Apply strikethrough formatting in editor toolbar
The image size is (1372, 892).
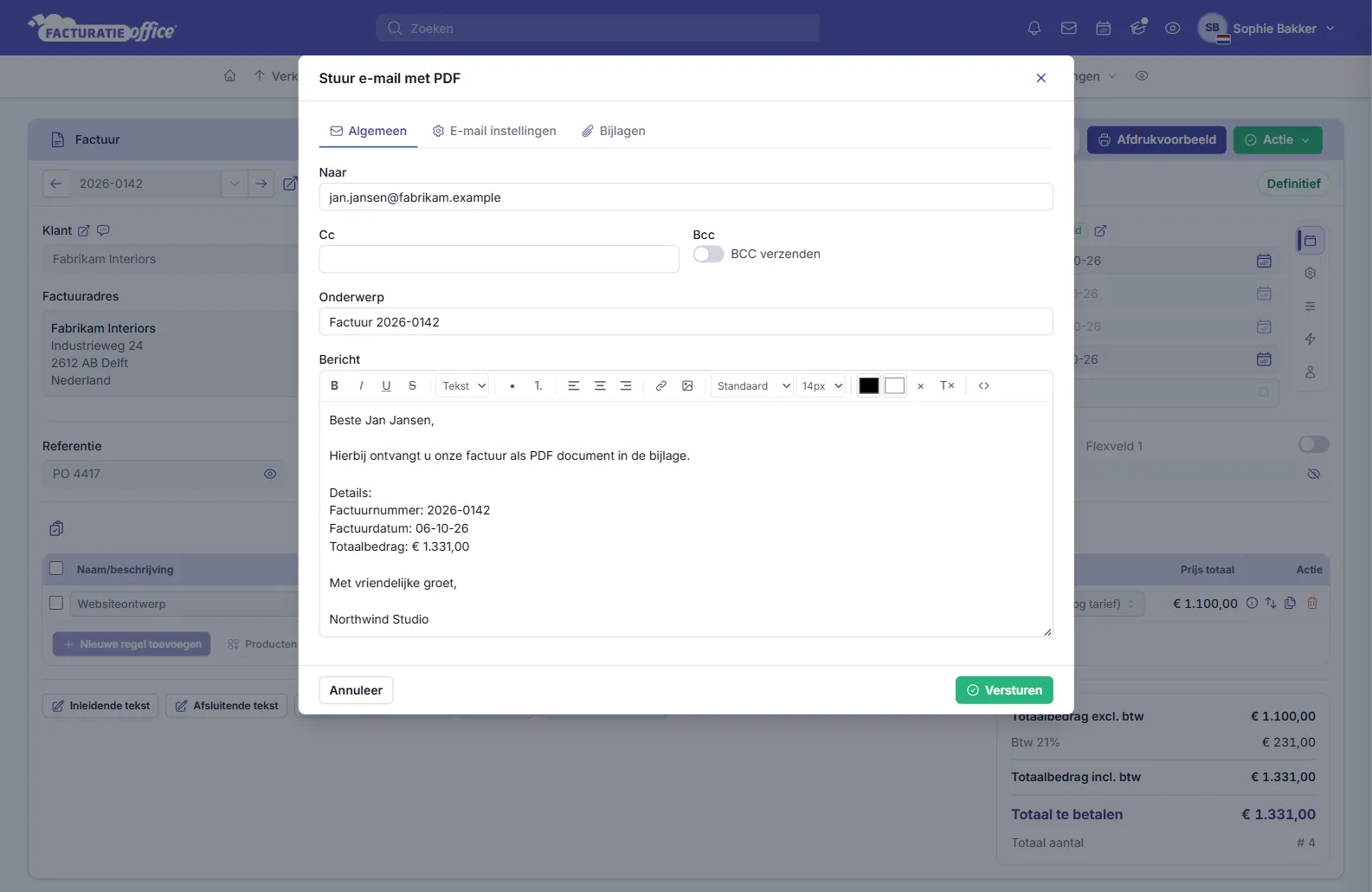412,386
